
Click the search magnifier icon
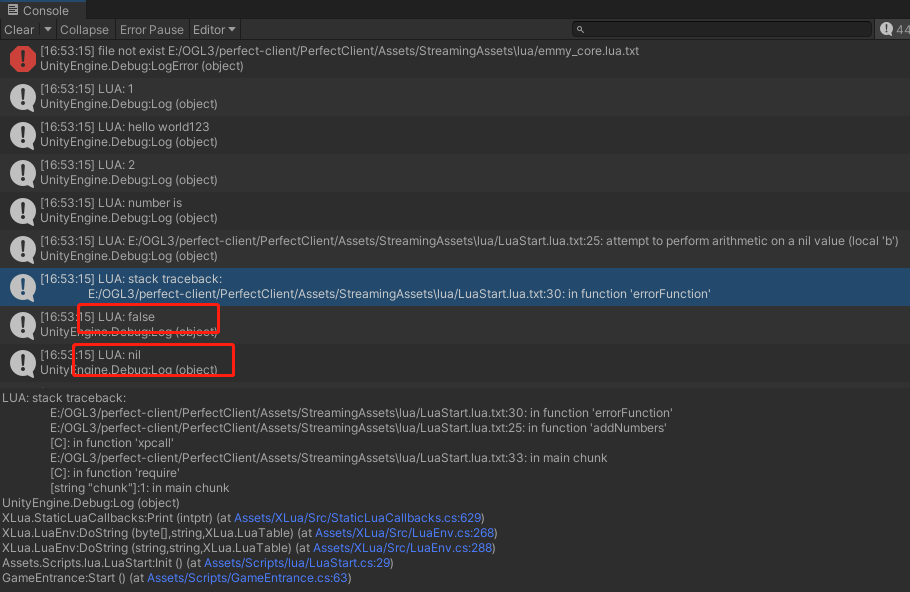coord(580,29)
